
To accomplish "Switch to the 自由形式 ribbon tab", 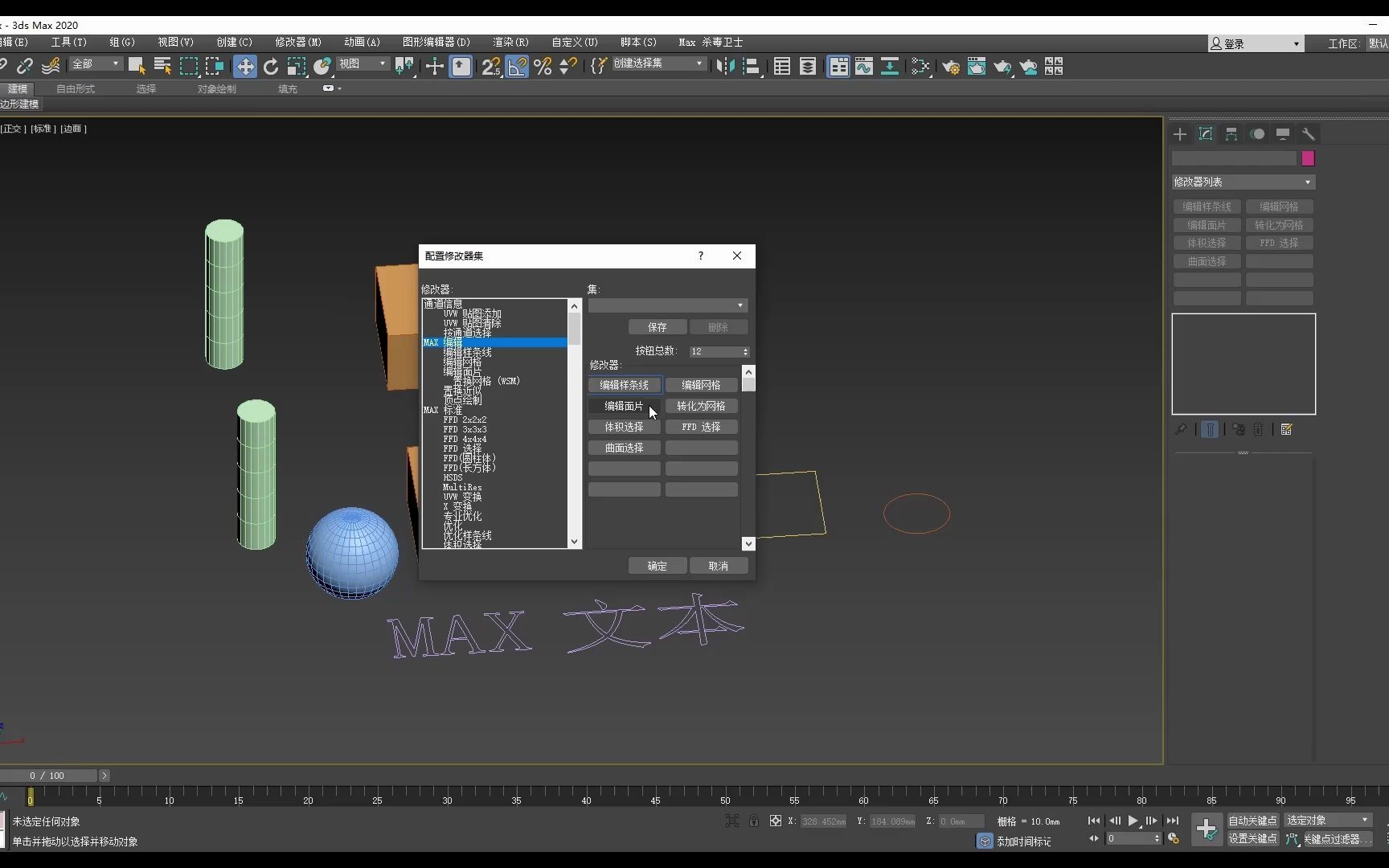I will 75,89.
